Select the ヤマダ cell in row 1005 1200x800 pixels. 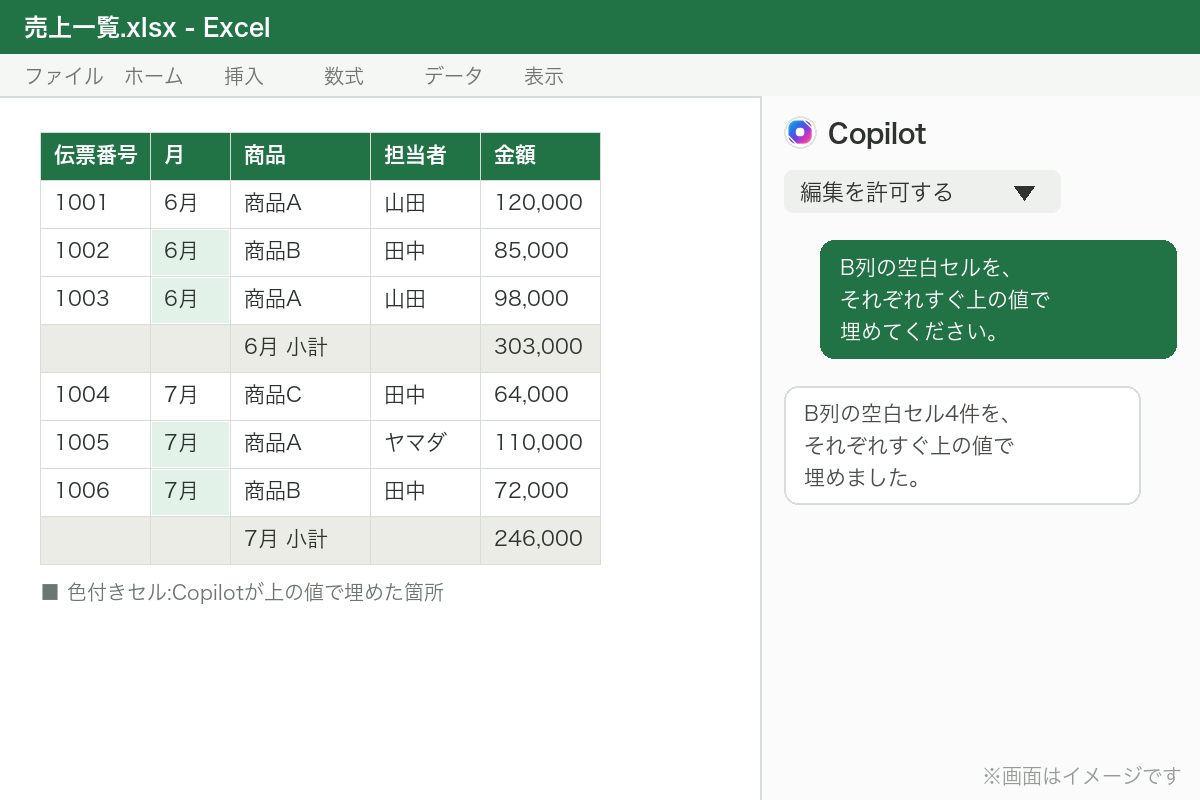(426, 444)
